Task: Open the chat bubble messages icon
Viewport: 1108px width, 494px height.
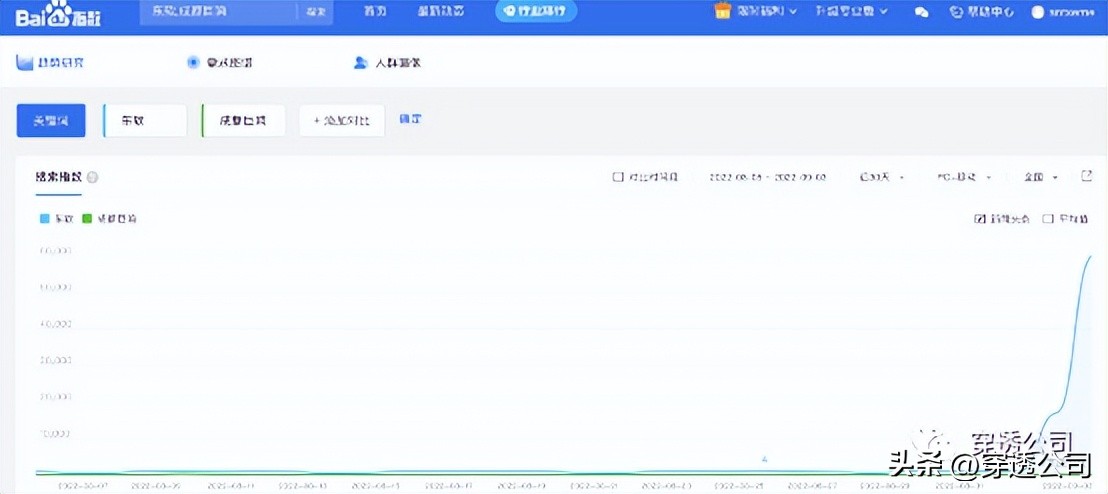Action: pos(921,13)
